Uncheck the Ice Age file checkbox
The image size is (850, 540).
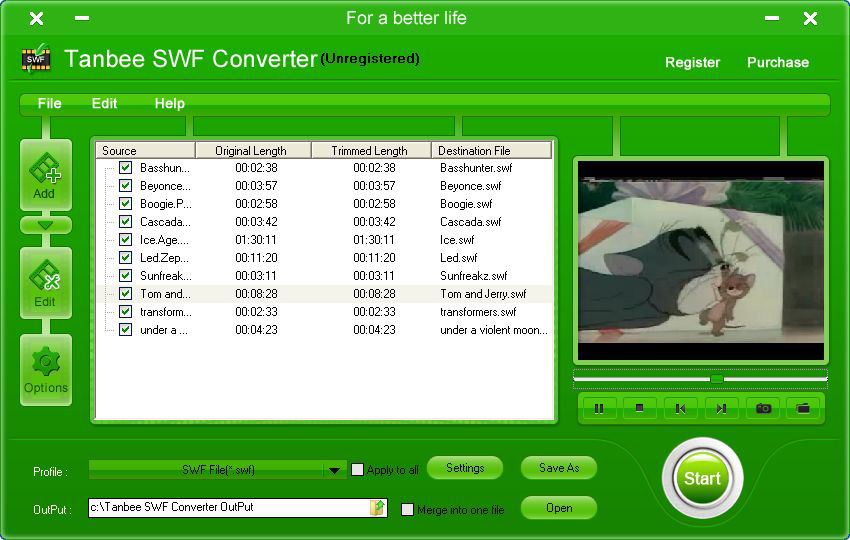click(x=125, y=239)
